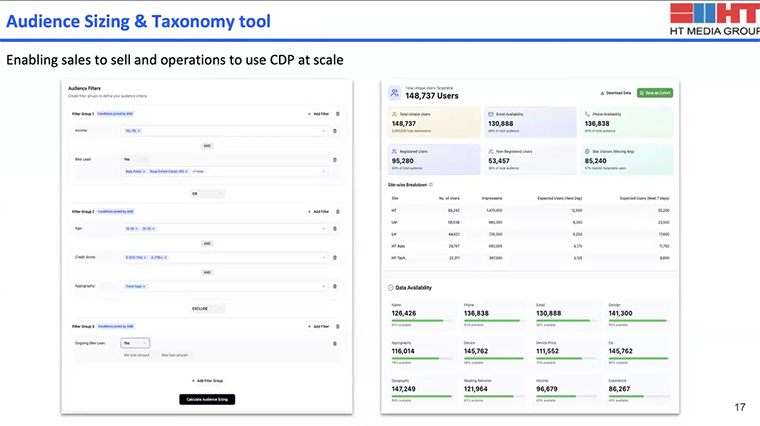Click the Income availability progress bar
Image resolution: width=760 pixels, height=426 pixels.
(x=566, y=396)
